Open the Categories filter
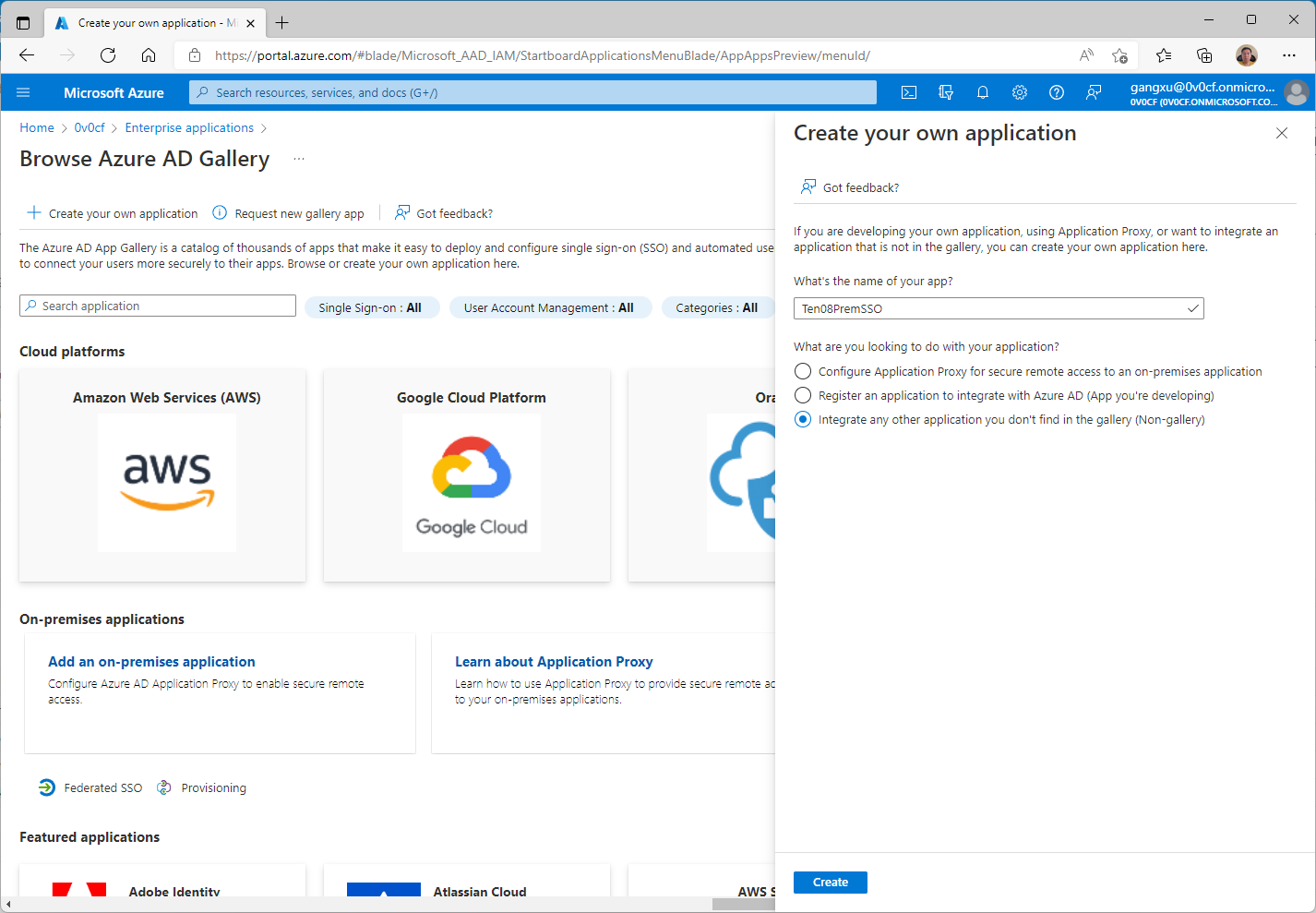The image size is (1316, 913). 718,307
